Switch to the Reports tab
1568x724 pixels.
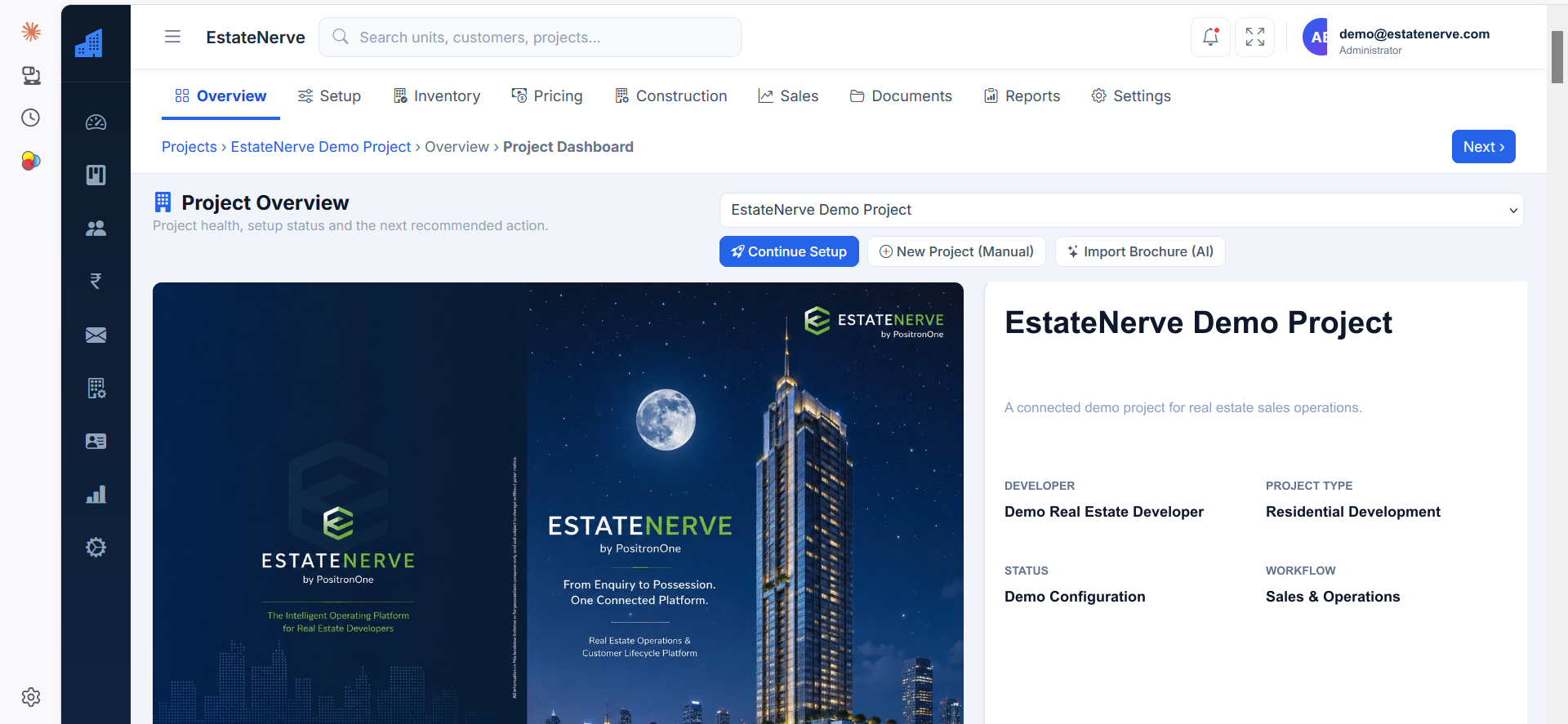click(1022, 96)
